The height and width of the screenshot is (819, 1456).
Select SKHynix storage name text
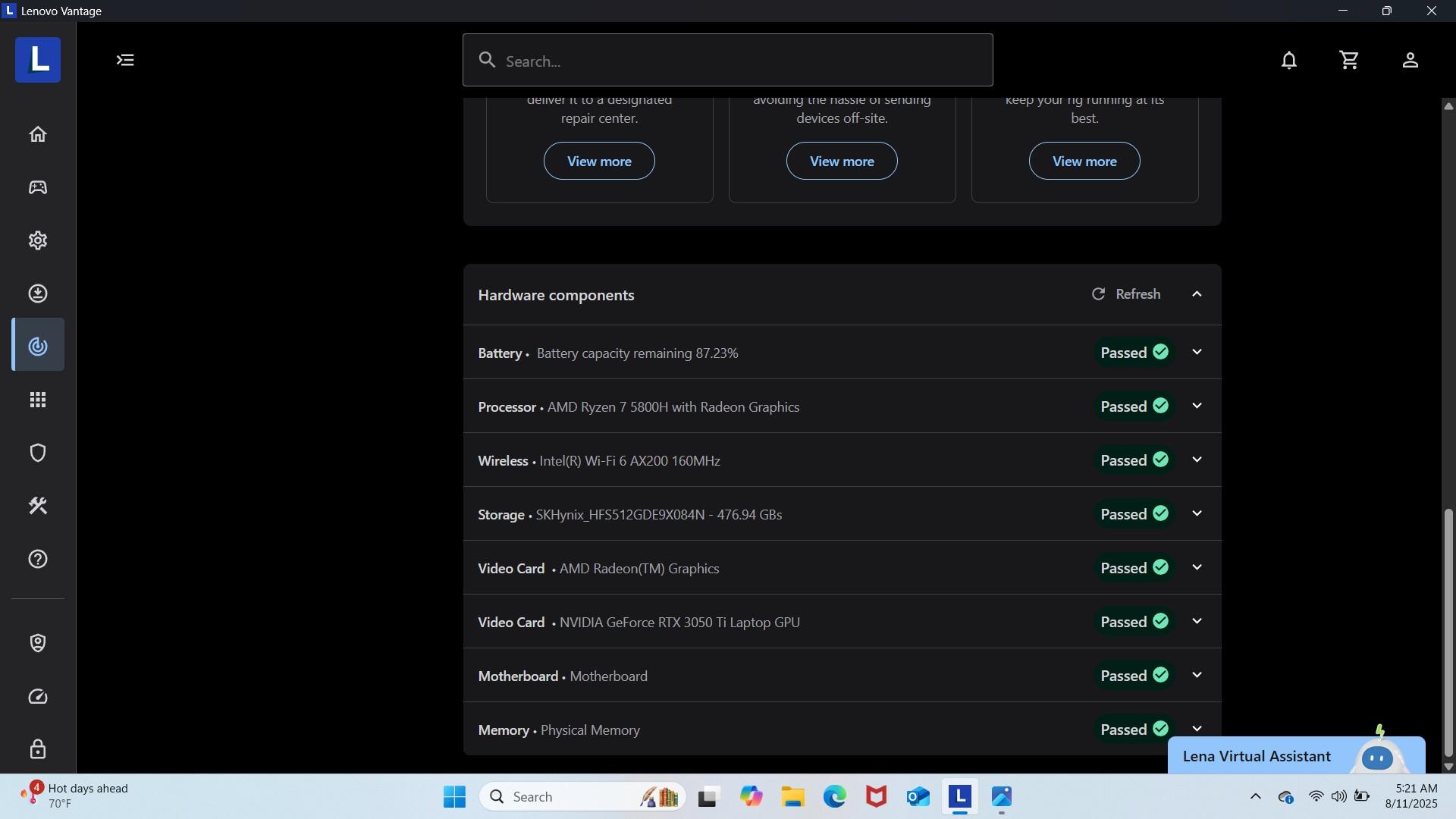[x=659, y=515]
